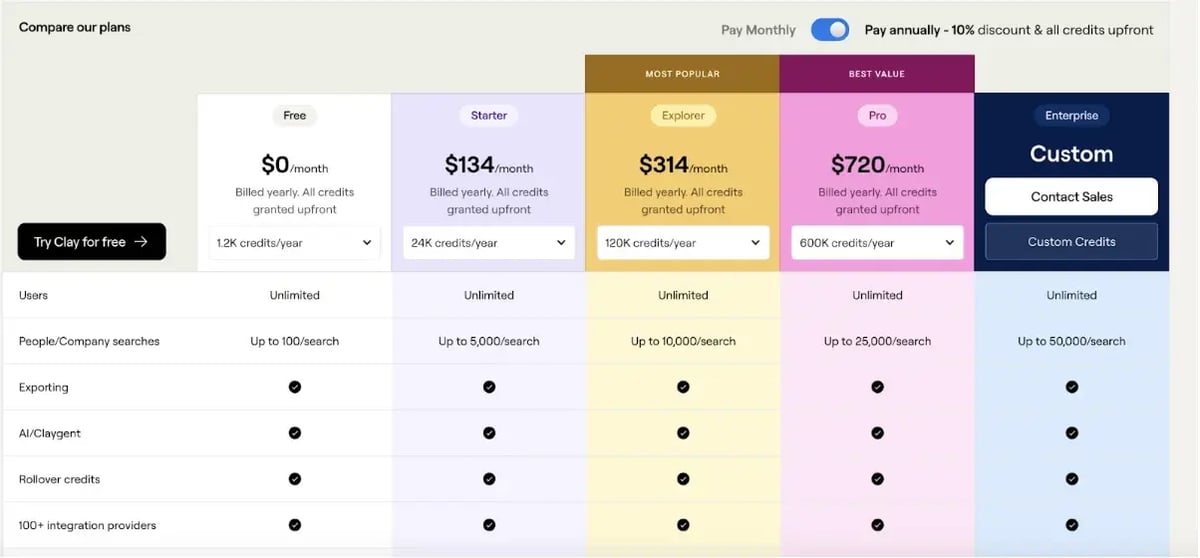The image size is (1200, 558).
Task: Select the Enterprise plan label
Action: pos(1071,116)
